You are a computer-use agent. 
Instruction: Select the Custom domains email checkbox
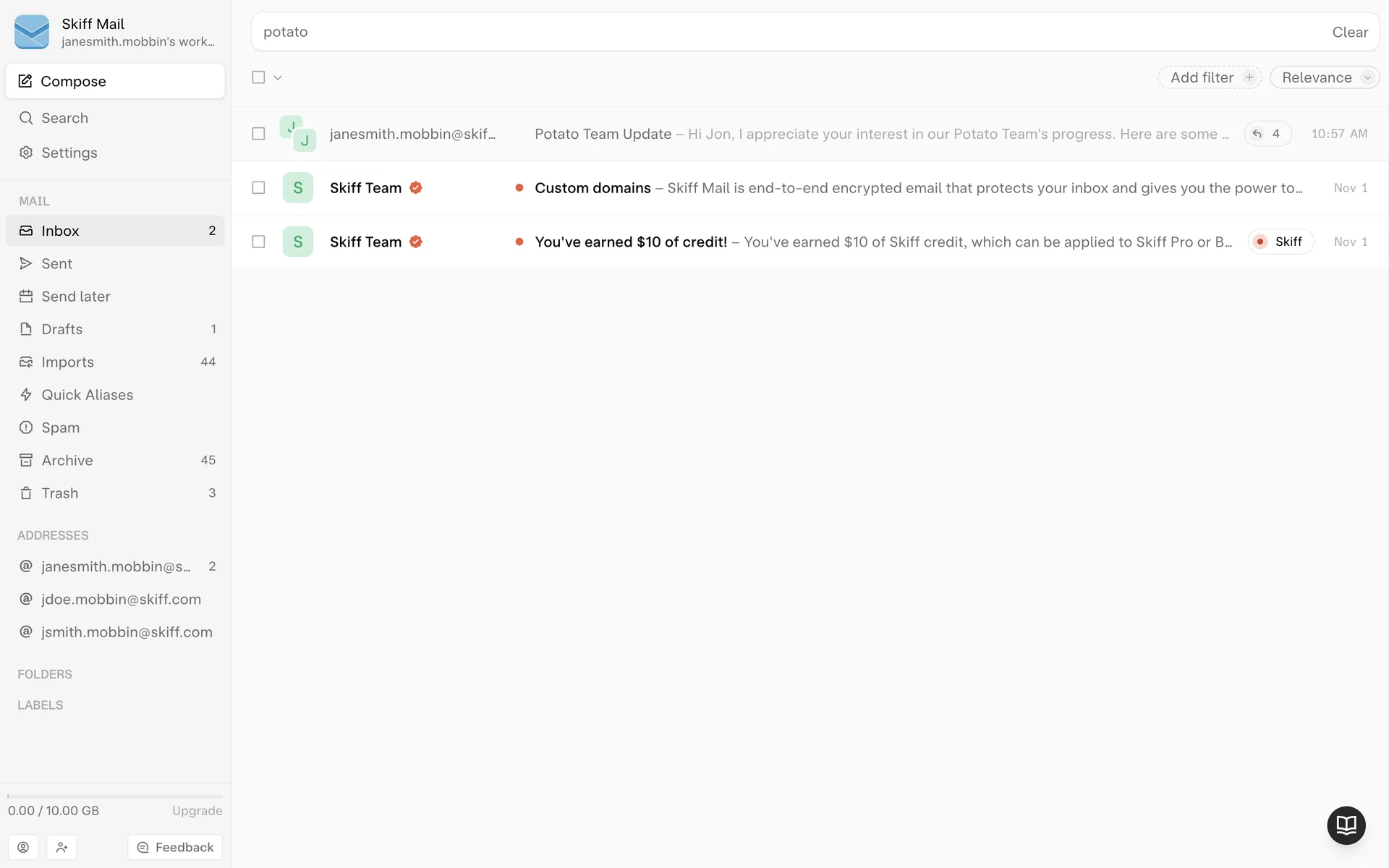tap(258, 188)
